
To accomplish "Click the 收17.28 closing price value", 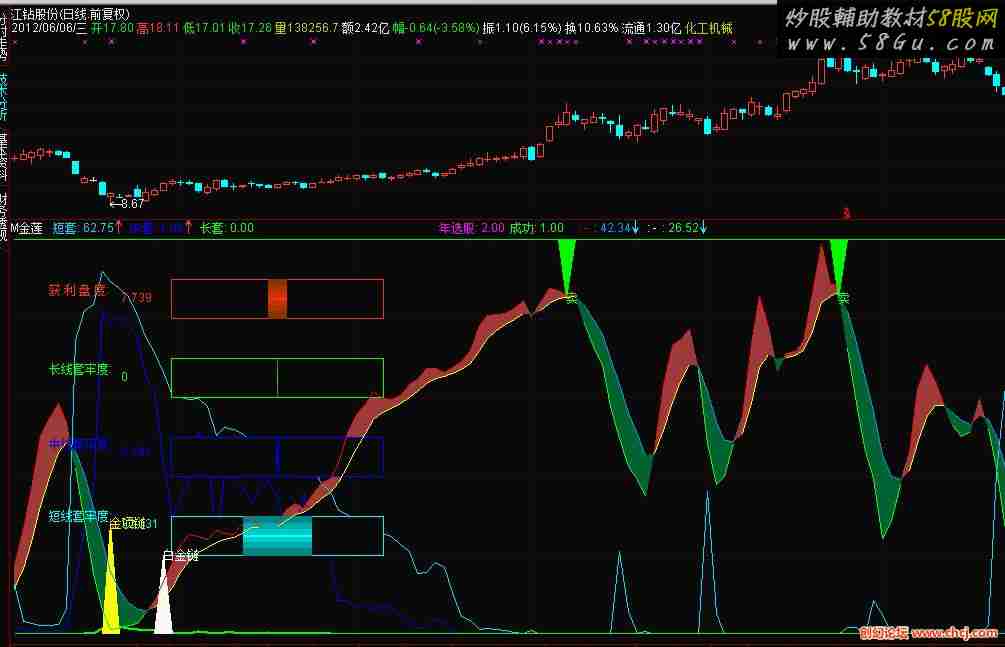I will (250, 28).
